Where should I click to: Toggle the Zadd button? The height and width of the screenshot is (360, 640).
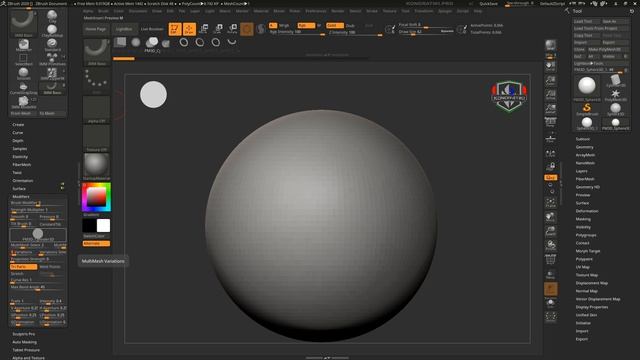(334, 25)
